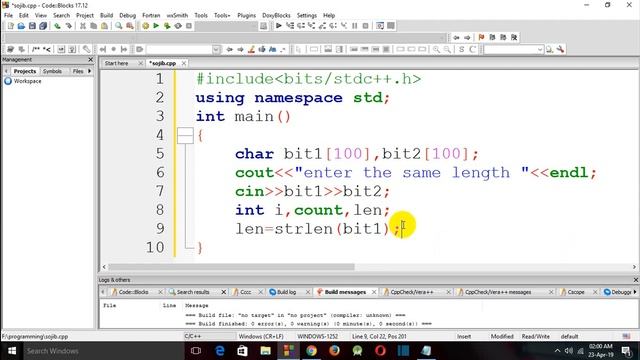Click the WINDOWS-1252 encoding status entry
The image size is (640, 360).
tap(318, 336)
